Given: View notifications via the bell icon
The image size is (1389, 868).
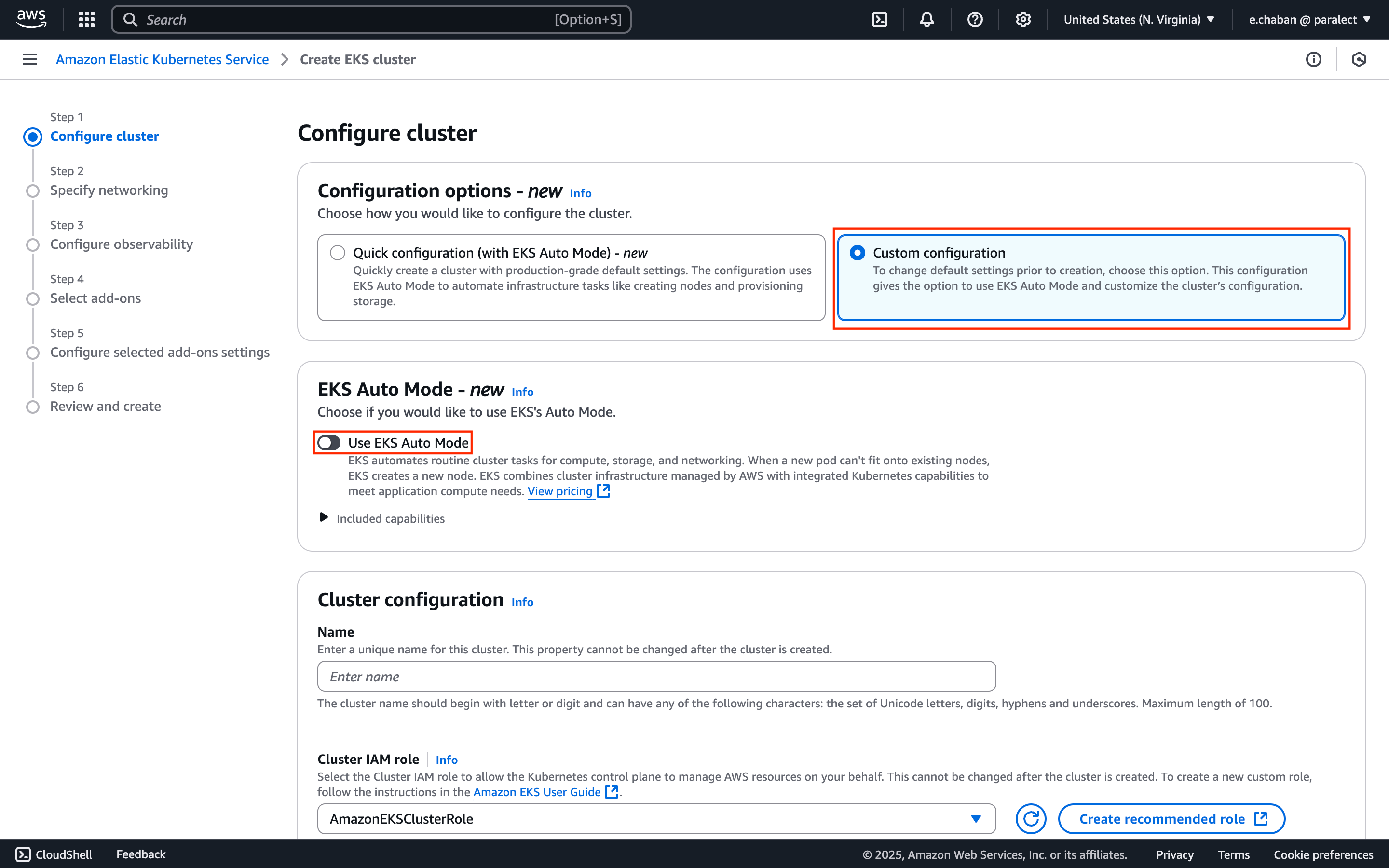Looking at the screenshot, I should pyautogui.click(x=926, y=19).
